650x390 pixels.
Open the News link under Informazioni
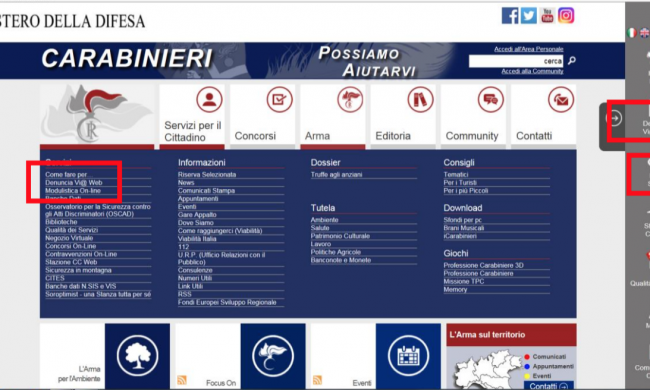click(x=186, y=182)
